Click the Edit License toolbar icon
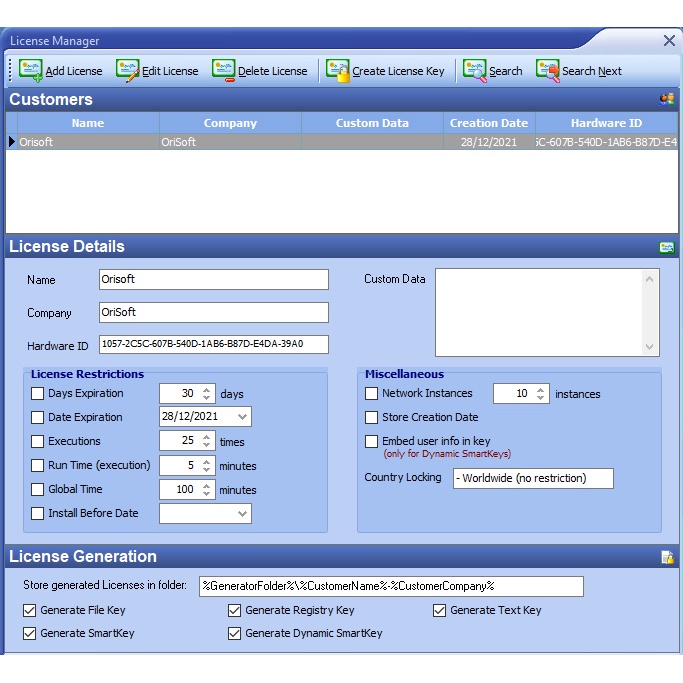 pos(127,70)
